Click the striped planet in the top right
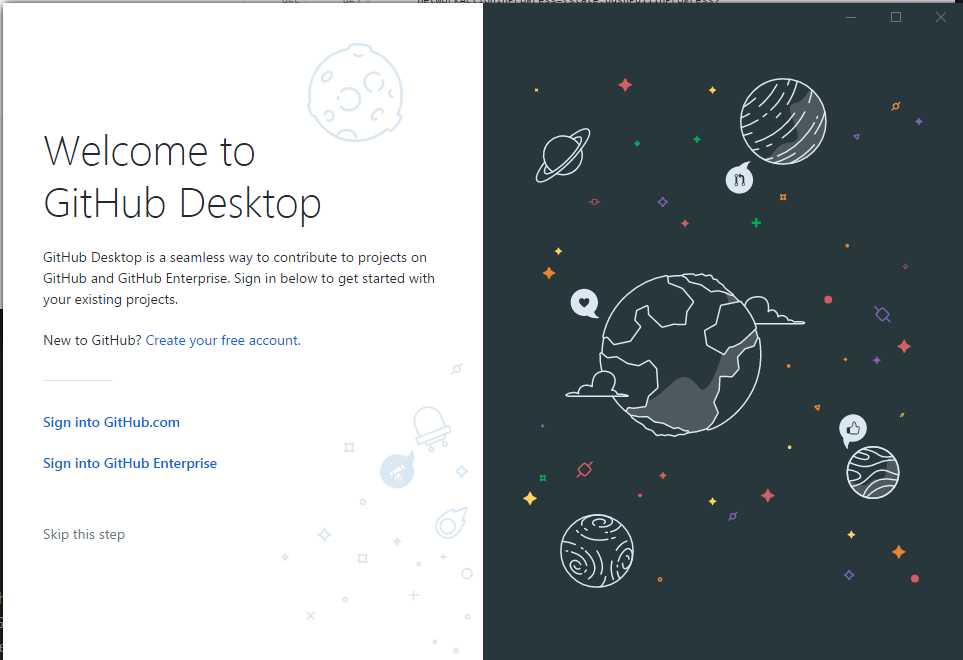 [x=784, y=120]
